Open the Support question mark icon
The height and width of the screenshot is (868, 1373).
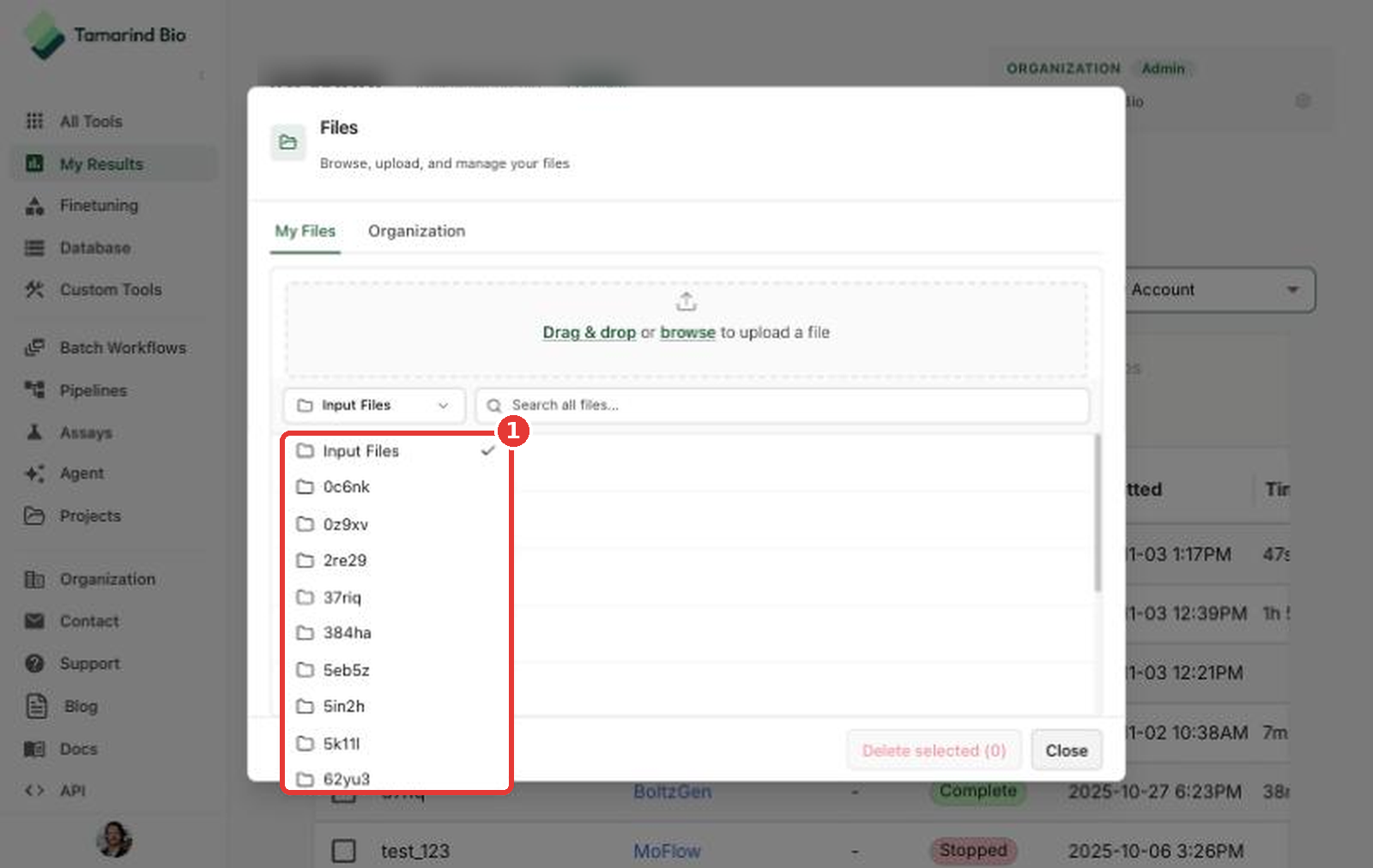coord(34,663)
